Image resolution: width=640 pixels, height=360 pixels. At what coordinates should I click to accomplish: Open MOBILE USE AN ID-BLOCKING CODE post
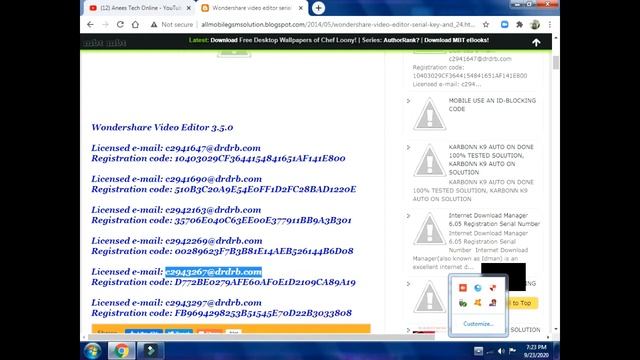[x=492, y=105]
